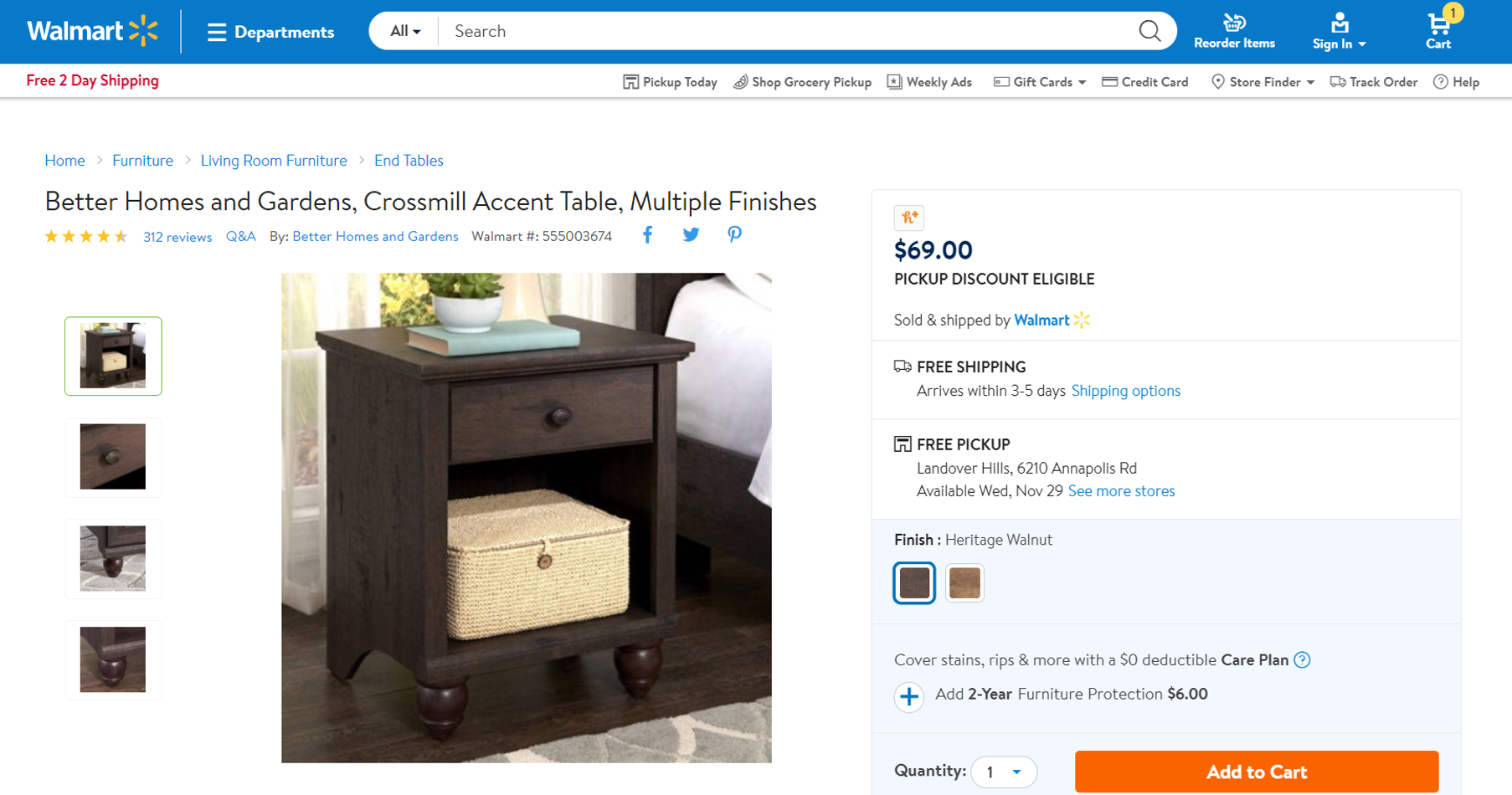Click the search magnifier icon
Screen dimensions: 1512x795
click(x=1149, y=31)
